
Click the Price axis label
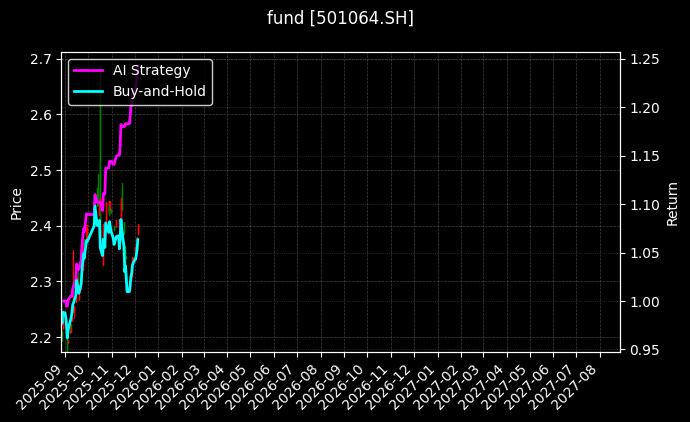(x=16, y=204)
